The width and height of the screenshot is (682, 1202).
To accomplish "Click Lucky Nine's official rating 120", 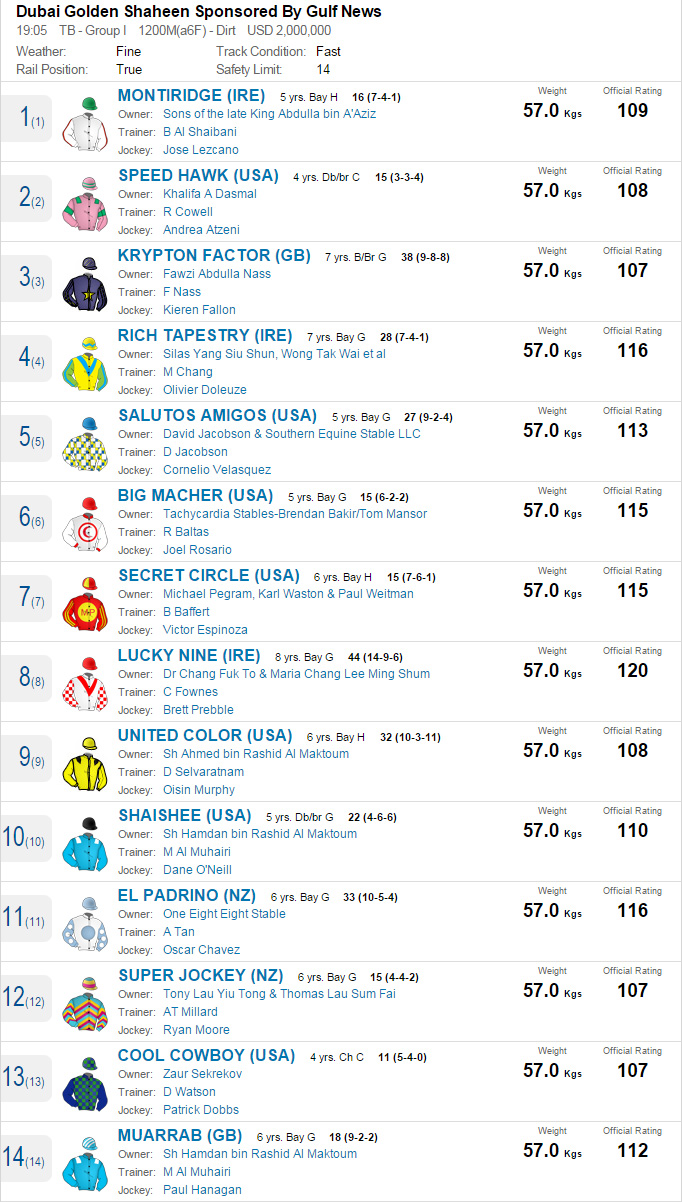I will tap(632, 671).
